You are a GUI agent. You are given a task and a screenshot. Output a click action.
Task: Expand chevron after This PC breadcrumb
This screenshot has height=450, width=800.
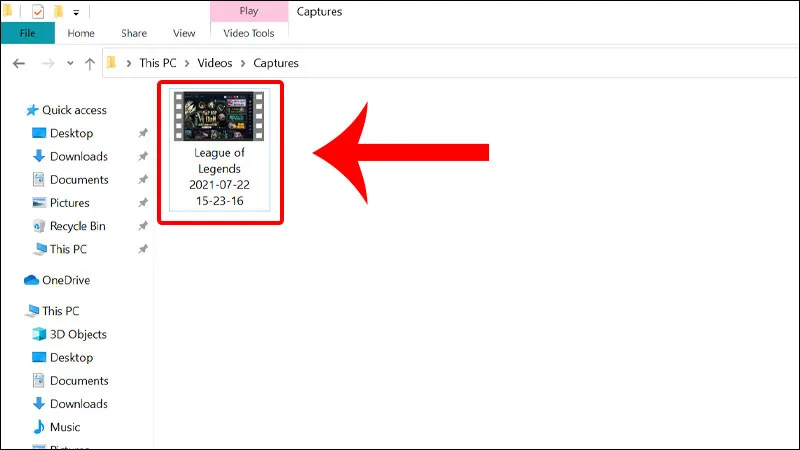187,63
